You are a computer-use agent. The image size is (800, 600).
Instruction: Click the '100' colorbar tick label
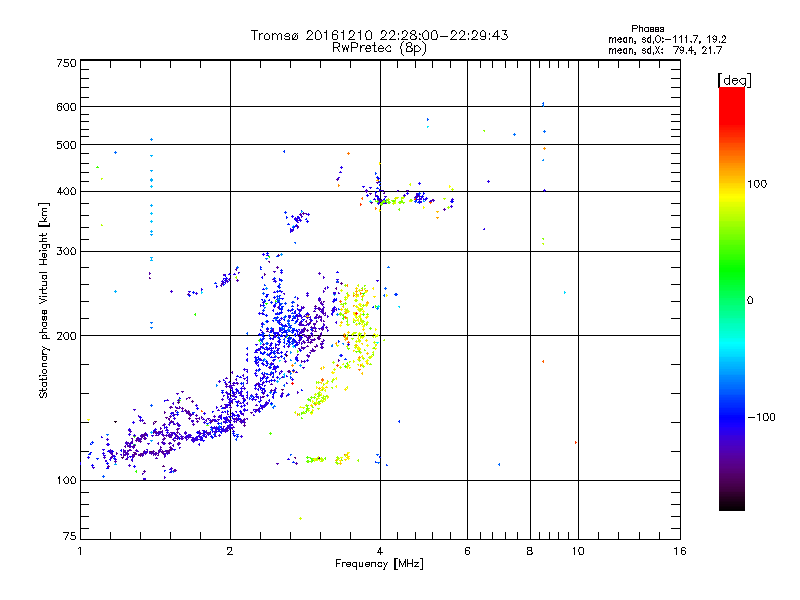pyautogui.click(x=757, y=184)
